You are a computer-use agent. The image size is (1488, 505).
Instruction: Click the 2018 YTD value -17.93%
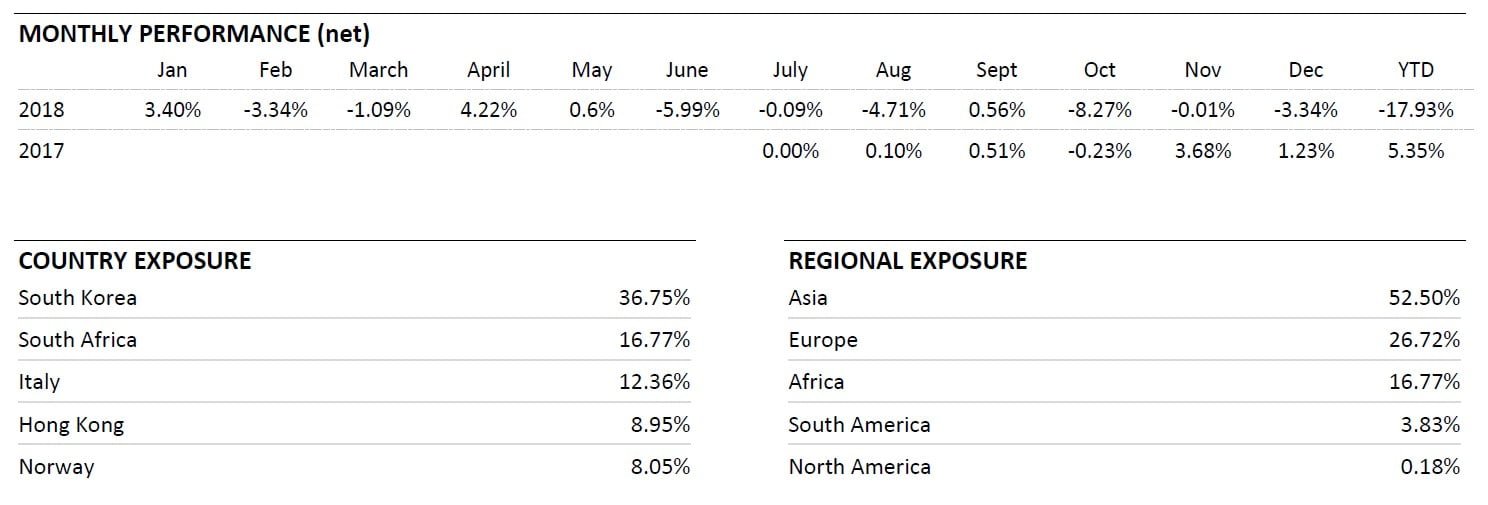pyautogui.click(x=1415, y=110)
